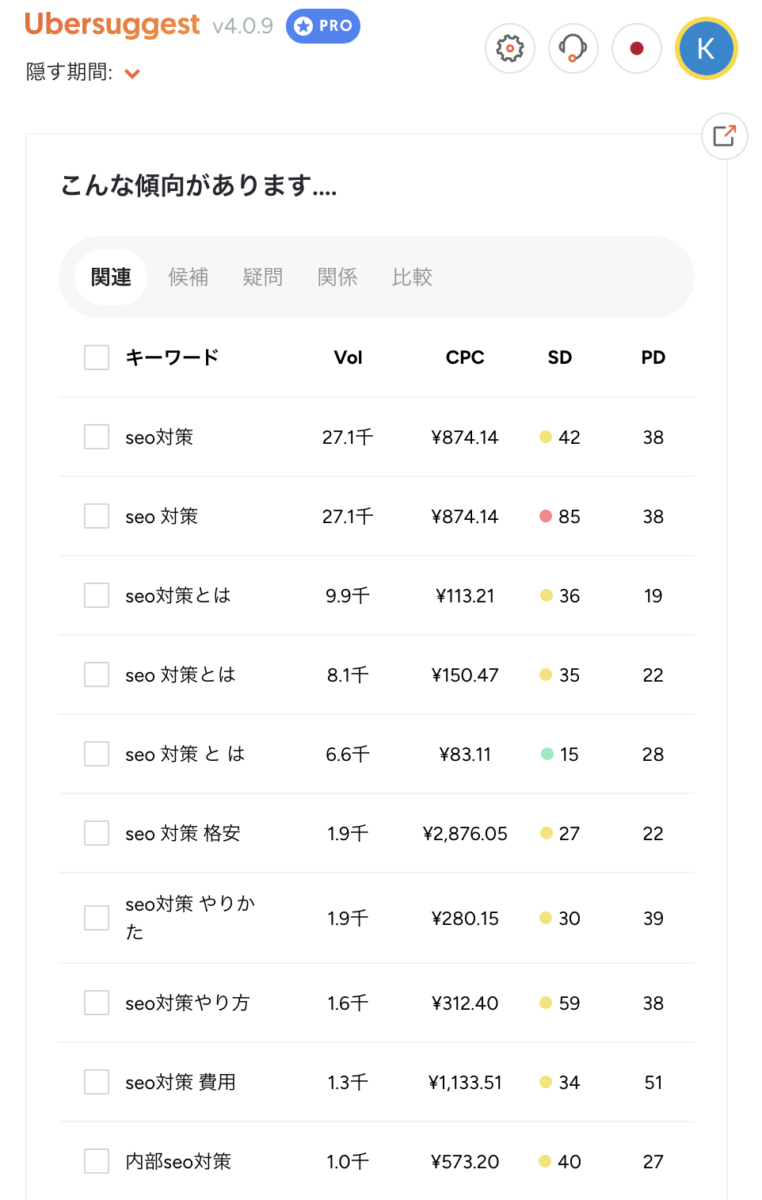Select the 内部seo対策 keyword checkbox

click(97, 1161)
